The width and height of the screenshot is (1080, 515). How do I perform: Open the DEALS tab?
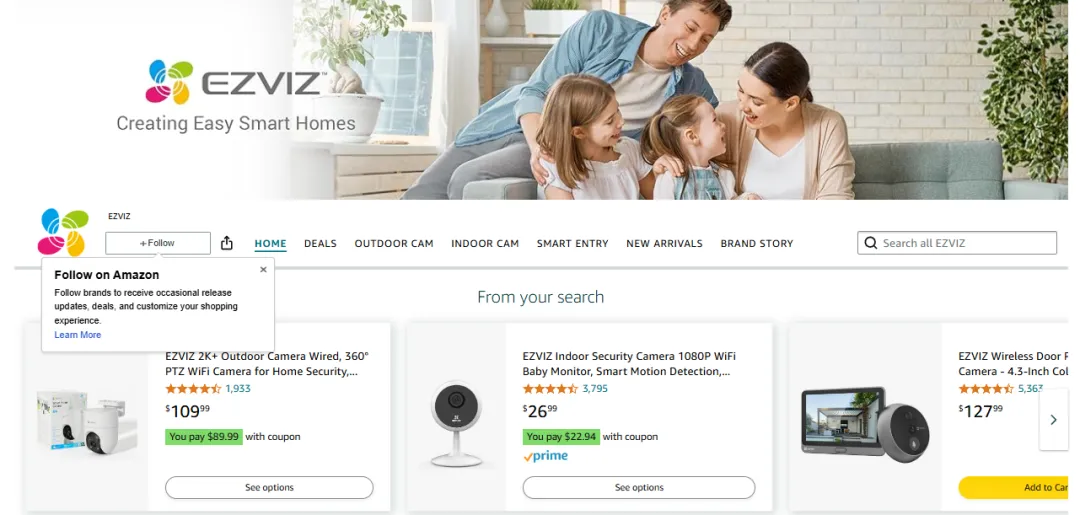pyautogui.click(x=320, y=244)
